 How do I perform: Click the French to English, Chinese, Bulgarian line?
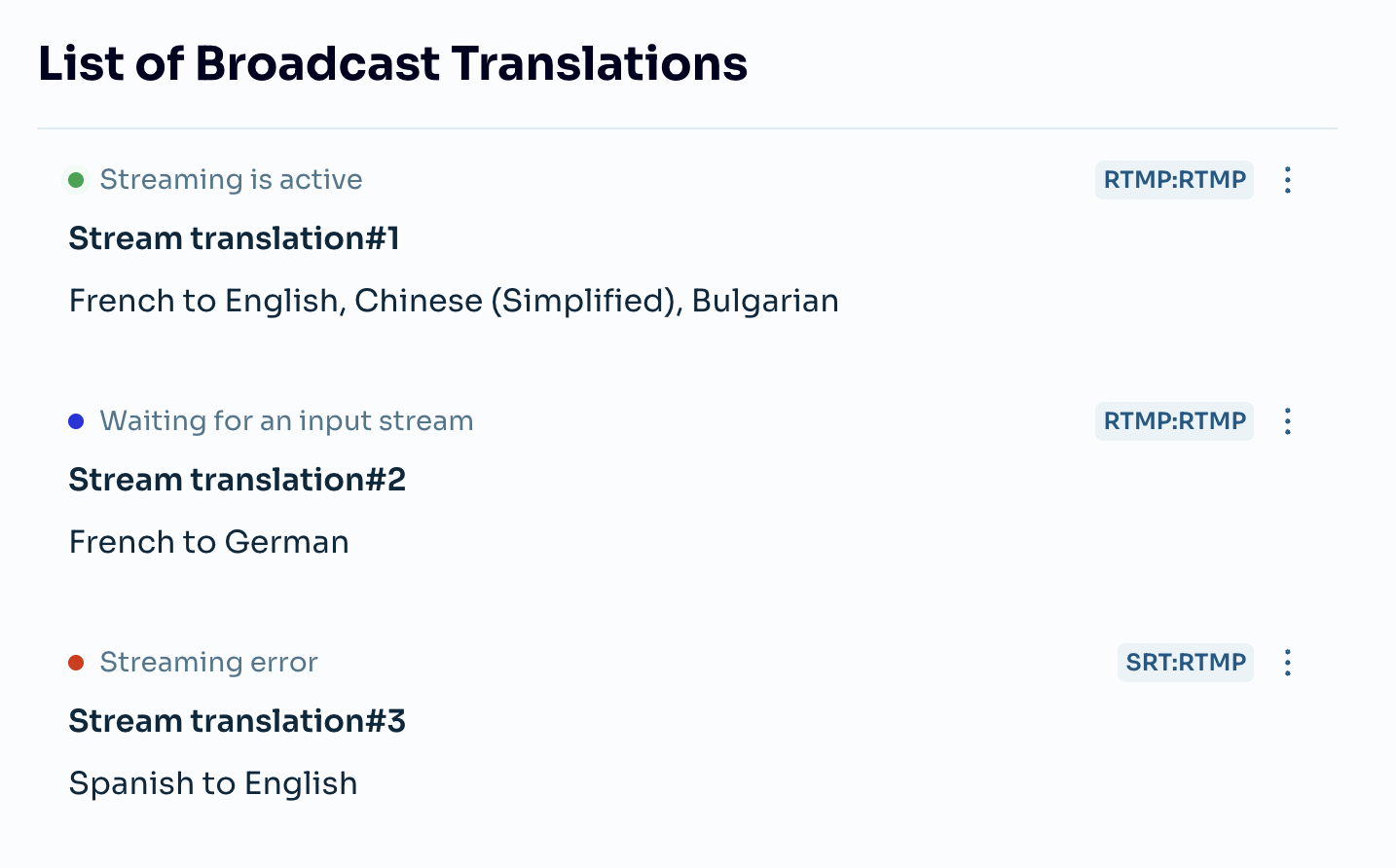click(454, 301)
